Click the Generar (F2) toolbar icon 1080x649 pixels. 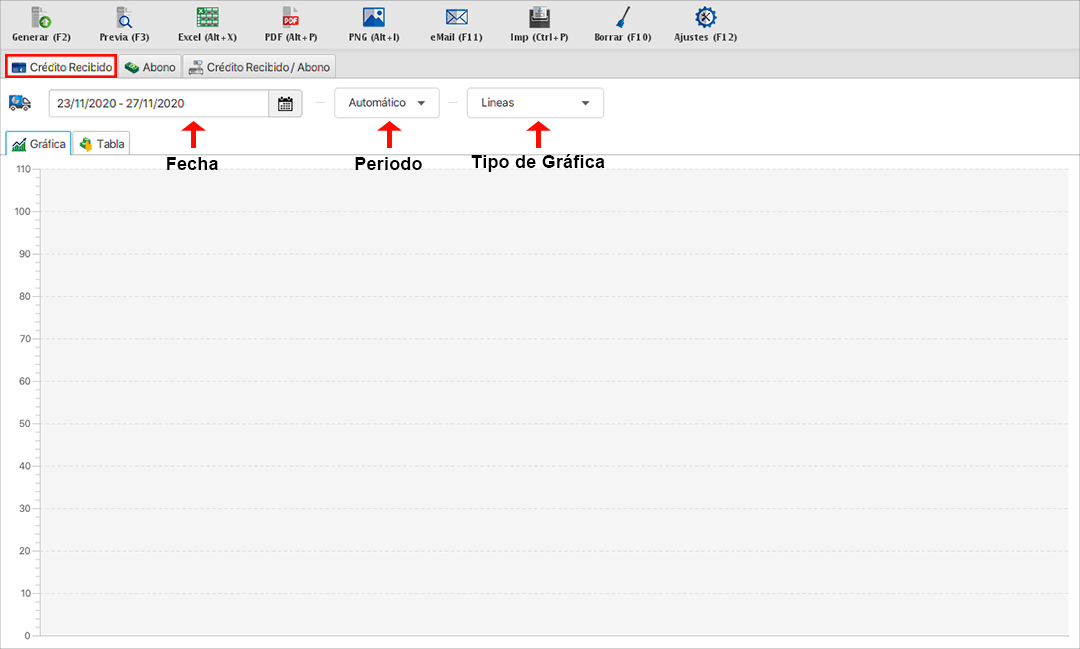coord(41,18)
